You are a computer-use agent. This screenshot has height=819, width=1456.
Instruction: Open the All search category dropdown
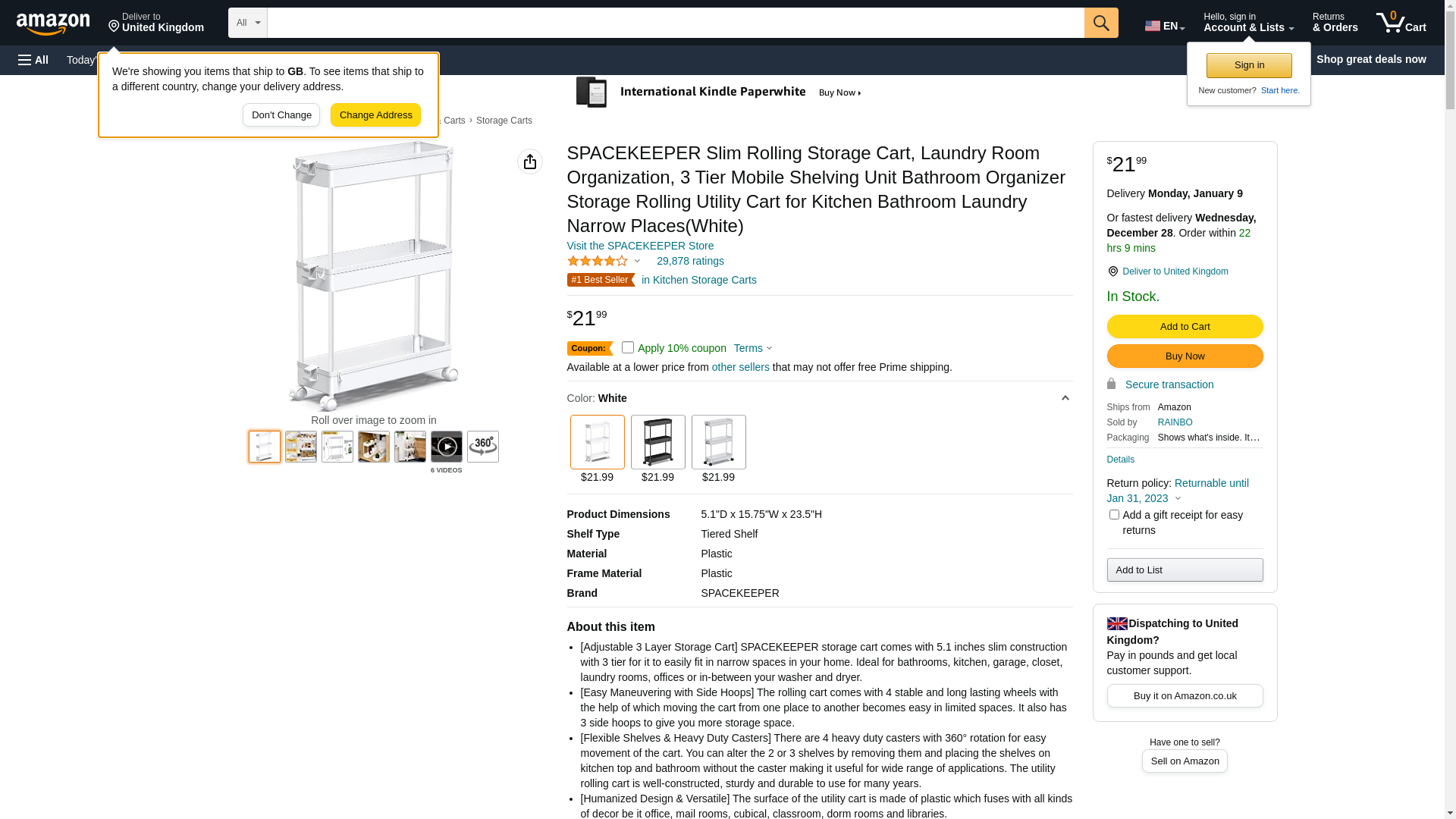pos(248,23)
